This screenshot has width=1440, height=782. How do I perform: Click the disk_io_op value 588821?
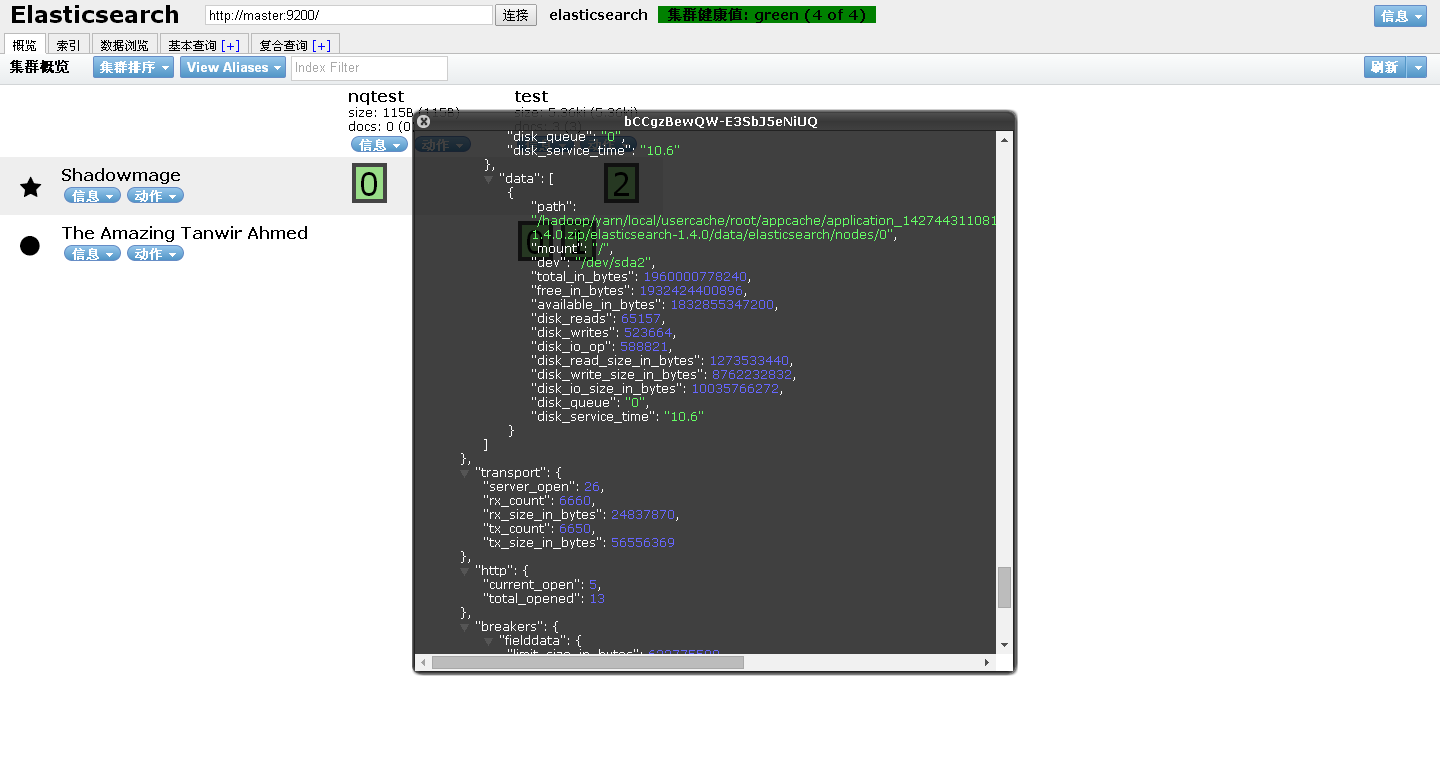pos(644,347)
